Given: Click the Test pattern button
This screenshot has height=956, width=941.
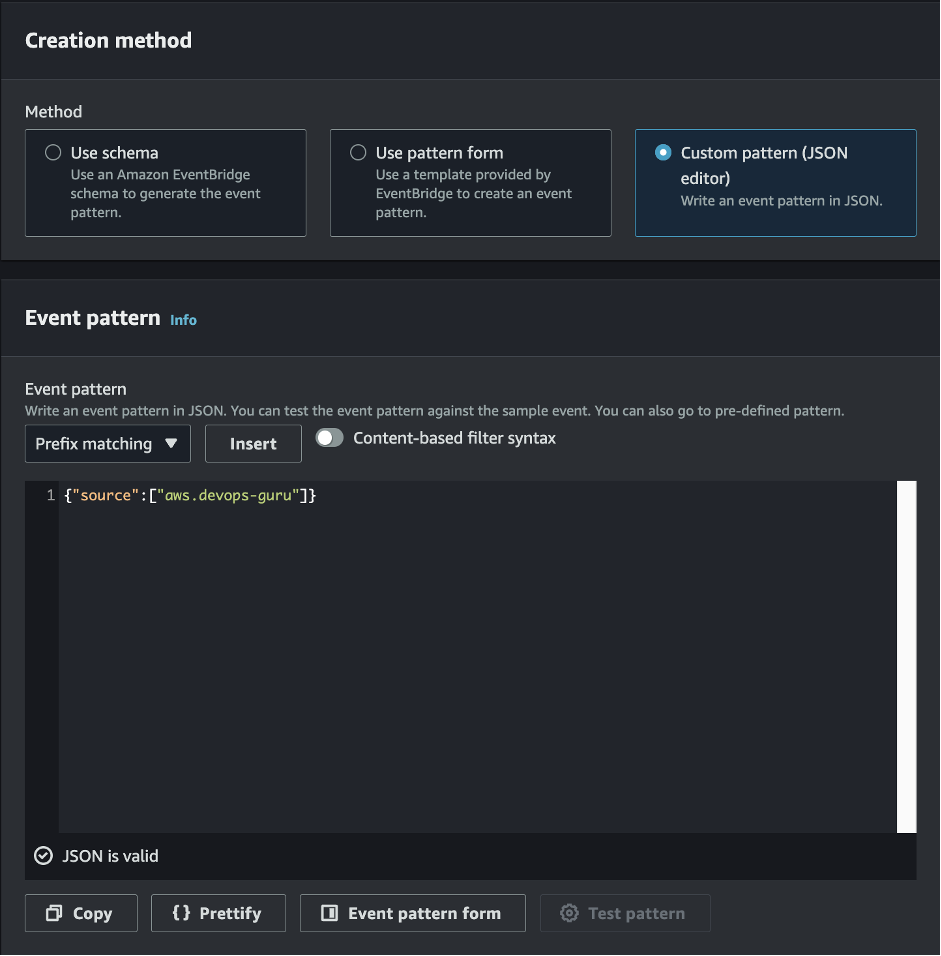Looking at the screenshot, I should click(625, 913).
